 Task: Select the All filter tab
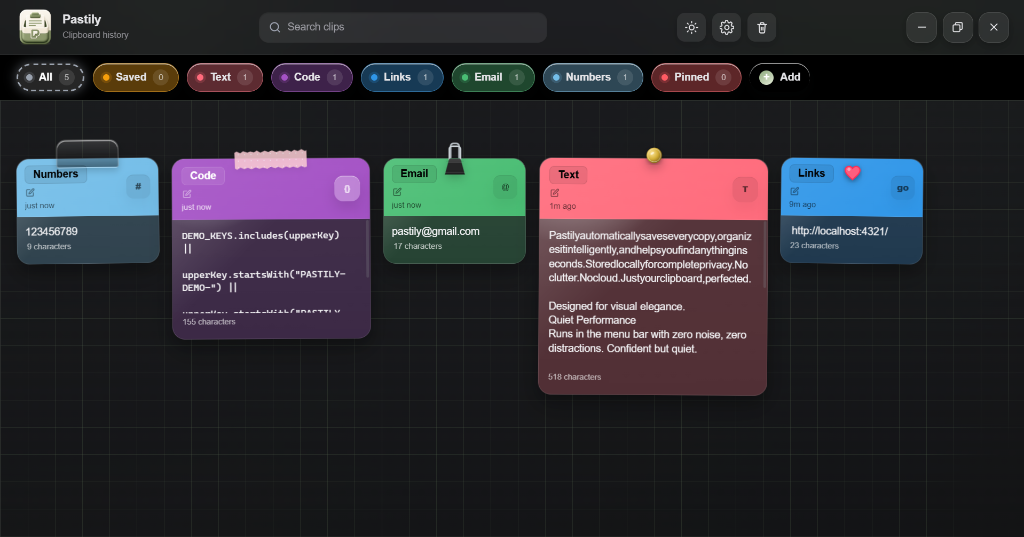click(50, 77)
